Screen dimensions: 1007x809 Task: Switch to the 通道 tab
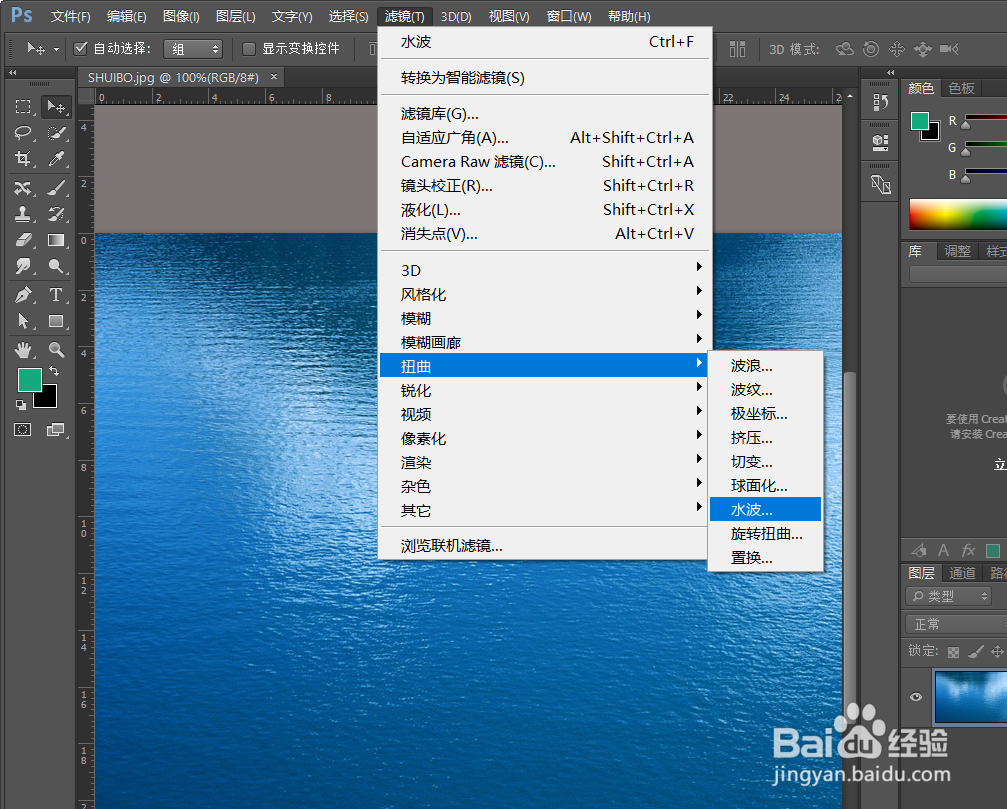962,573
